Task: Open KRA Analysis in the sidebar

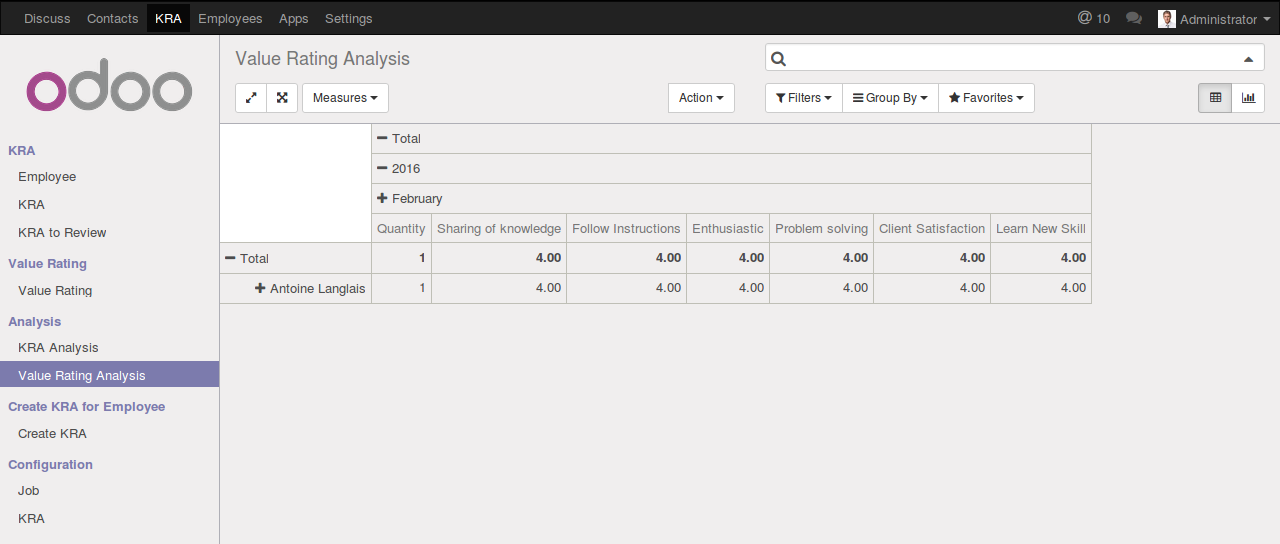Action: [58, 348]
